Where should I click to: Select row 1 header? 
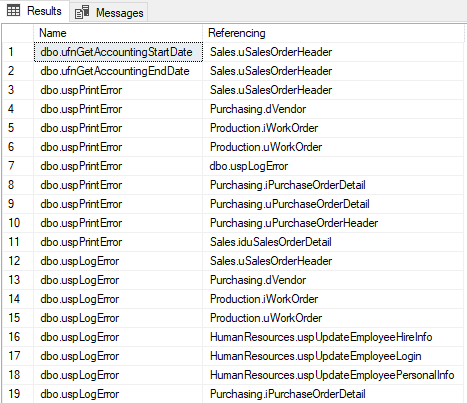(x=18, y=52)
